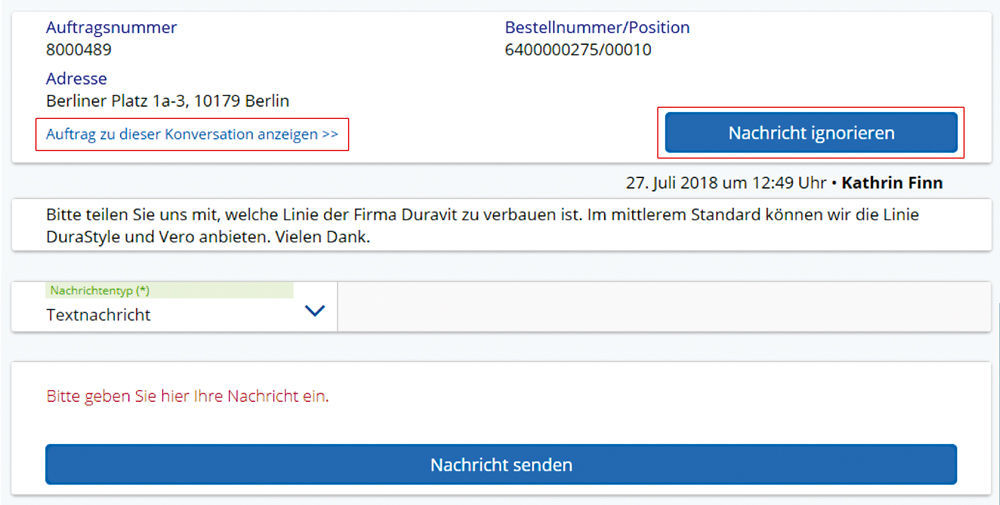Click the 'Textnachricht' selected message type
Image resolution: width=1000 pixels, height=505 pixels.
(x=98, y=314)
